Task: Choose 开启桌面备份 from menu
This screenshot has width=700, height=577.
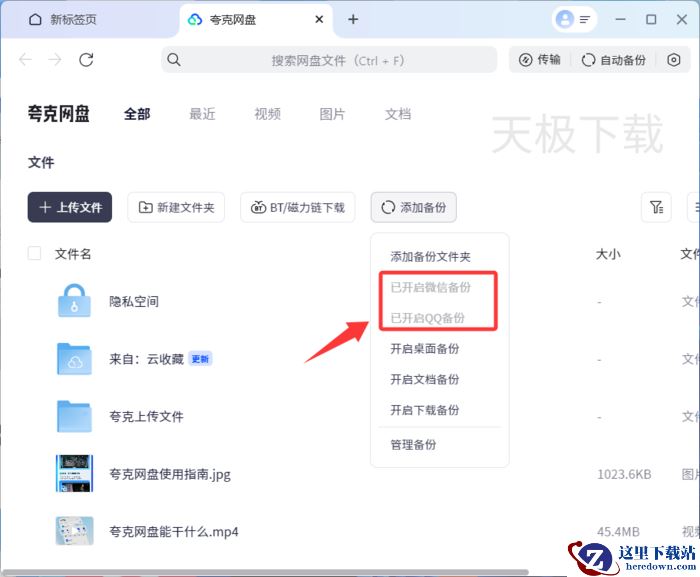Action: point(425,349)
